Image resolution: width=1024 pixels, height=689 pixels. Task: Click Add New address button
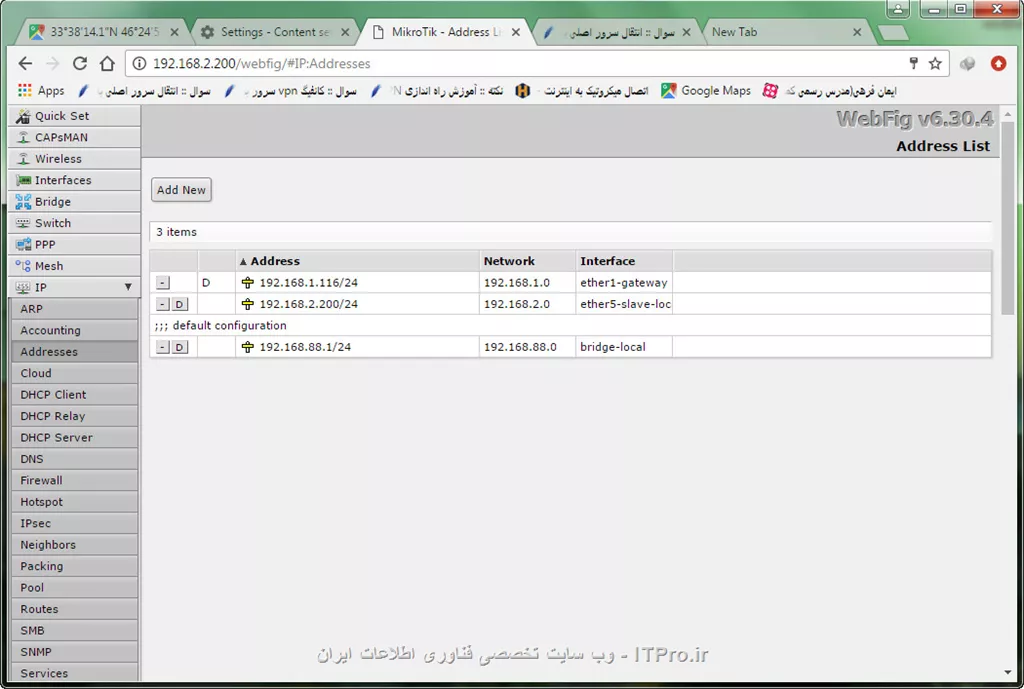181,190
